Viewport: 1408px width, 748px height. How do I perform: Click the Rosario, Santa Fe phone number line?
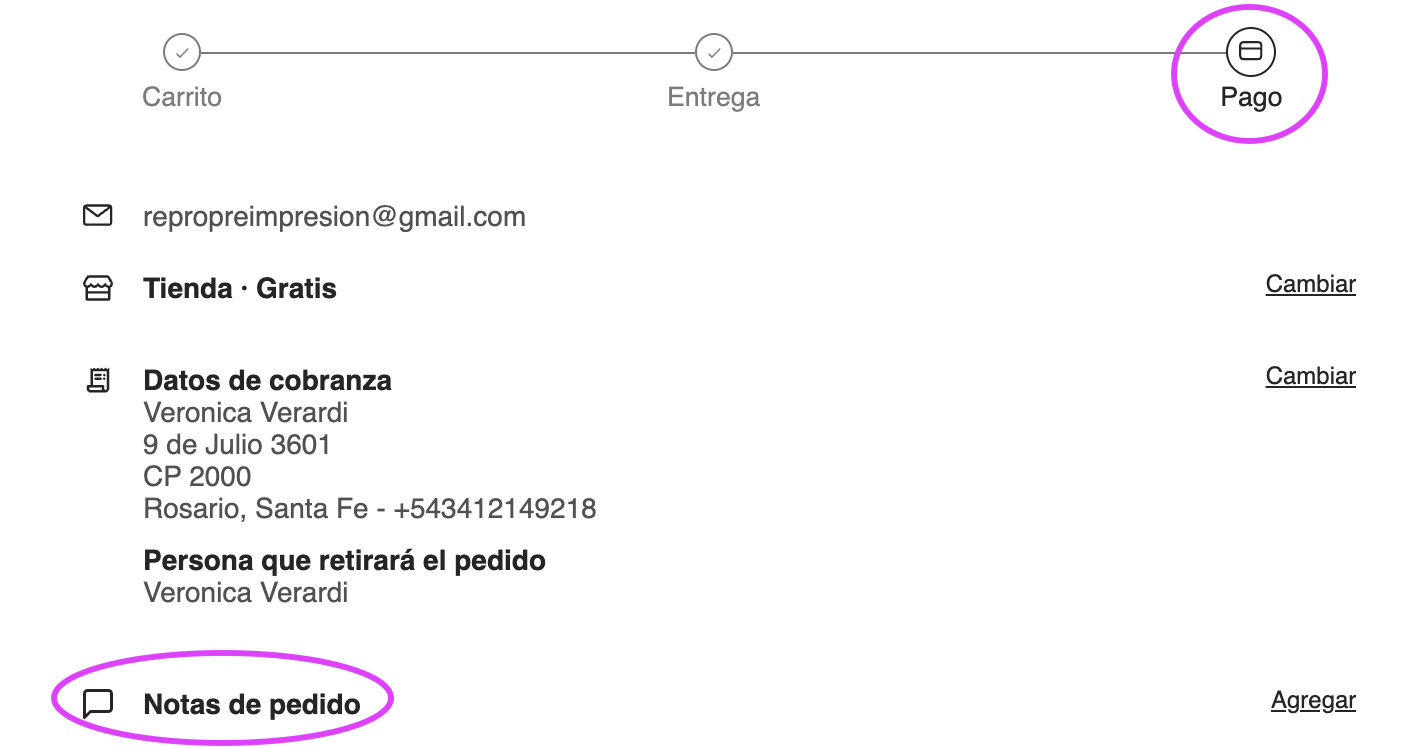tap(370, 509)
